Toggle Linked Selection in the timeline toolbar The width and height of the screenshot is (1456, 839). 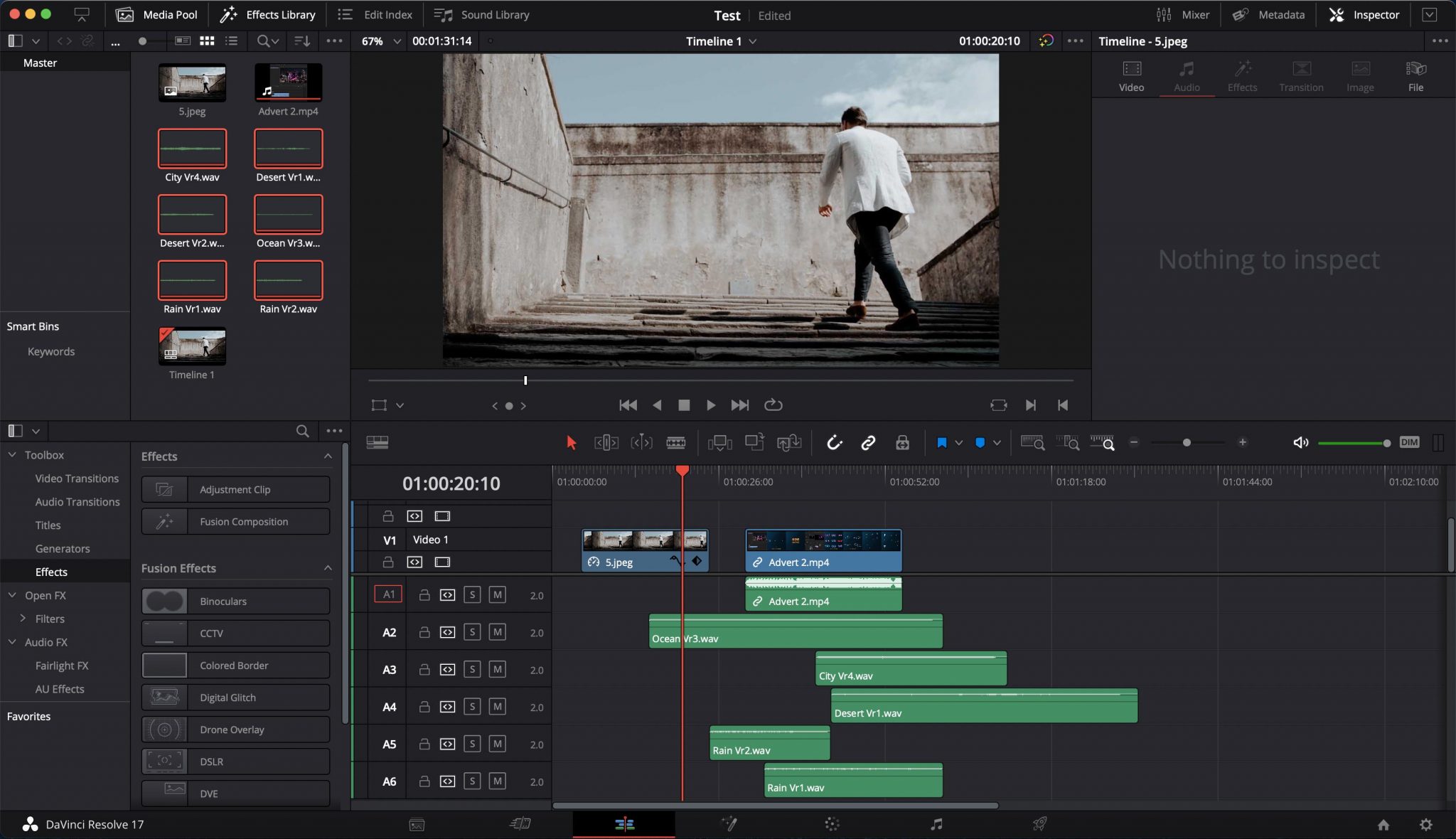click(868, 442)
